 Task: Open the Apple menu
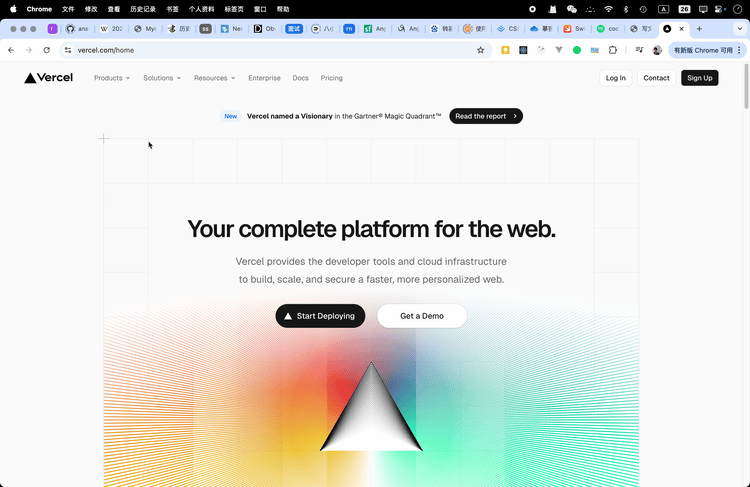(x=13, y=9)
